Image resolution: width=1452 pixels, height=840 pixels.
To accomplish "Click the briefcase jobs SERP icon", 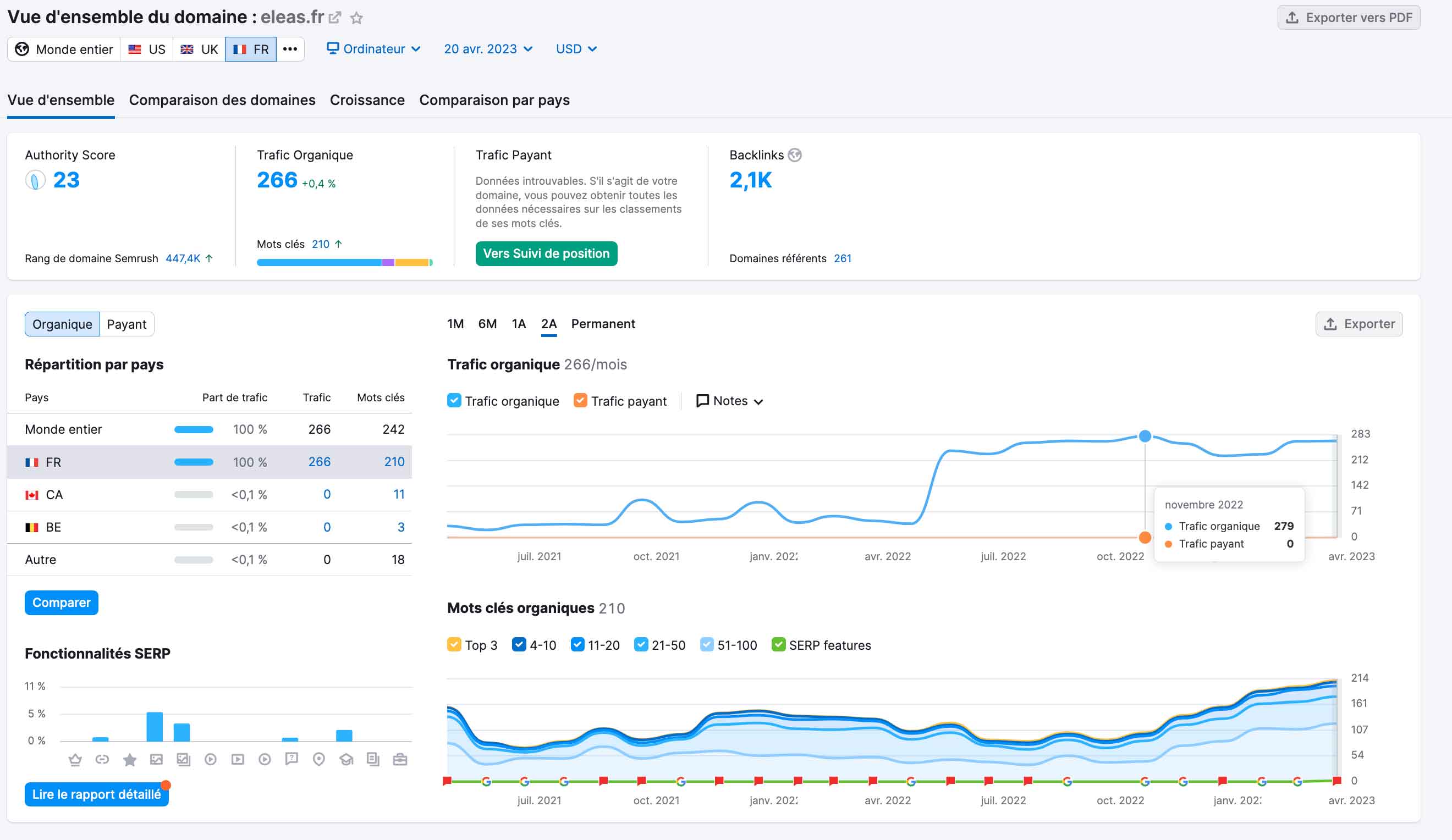I will (x=400, y=759).
